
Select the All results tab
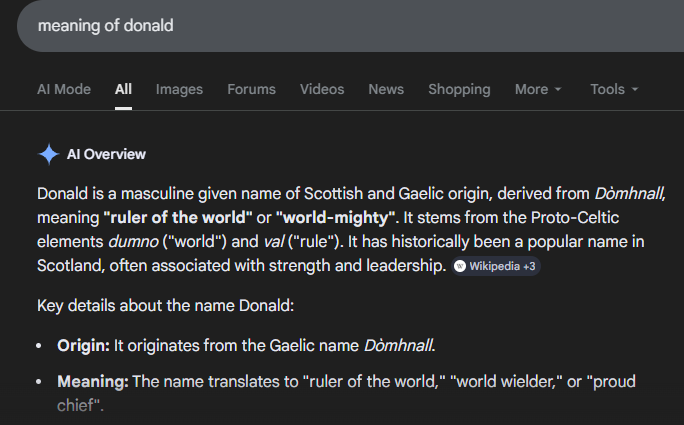click(x=123, y=89)
